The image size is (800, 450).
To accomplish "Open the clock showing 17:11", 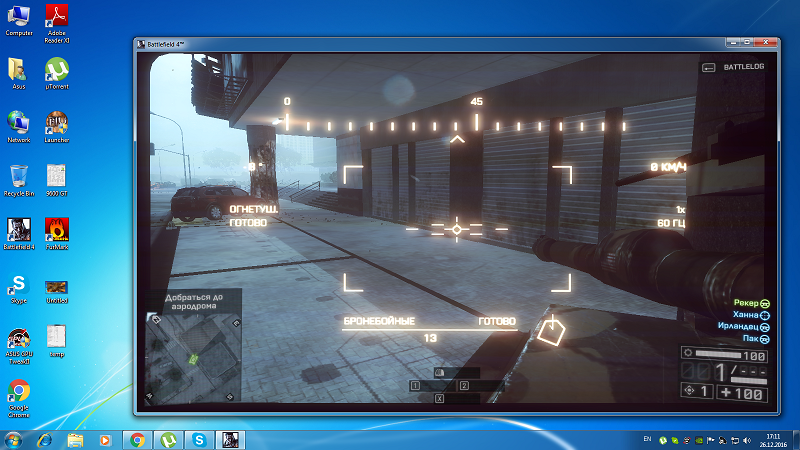I will [x=773, y=440].
